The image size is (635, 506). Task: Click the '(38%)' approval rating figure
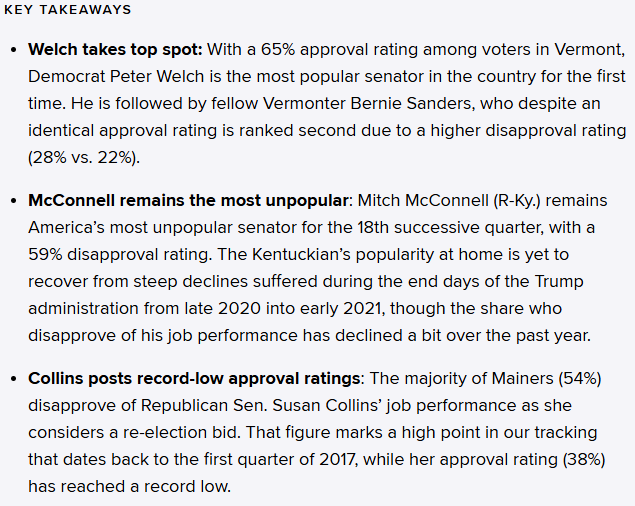(x=584, y=459)
